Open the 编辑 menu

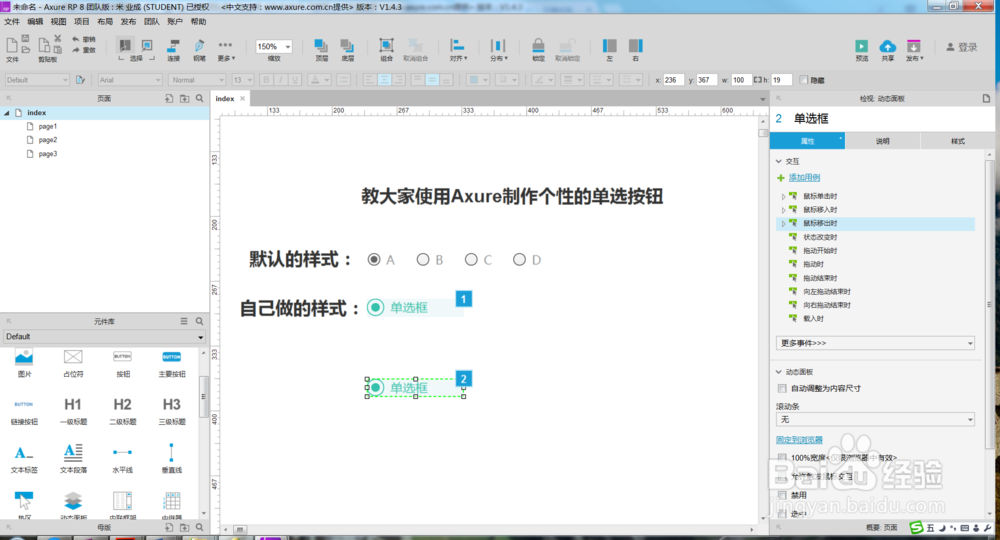[x=35, y=22]
